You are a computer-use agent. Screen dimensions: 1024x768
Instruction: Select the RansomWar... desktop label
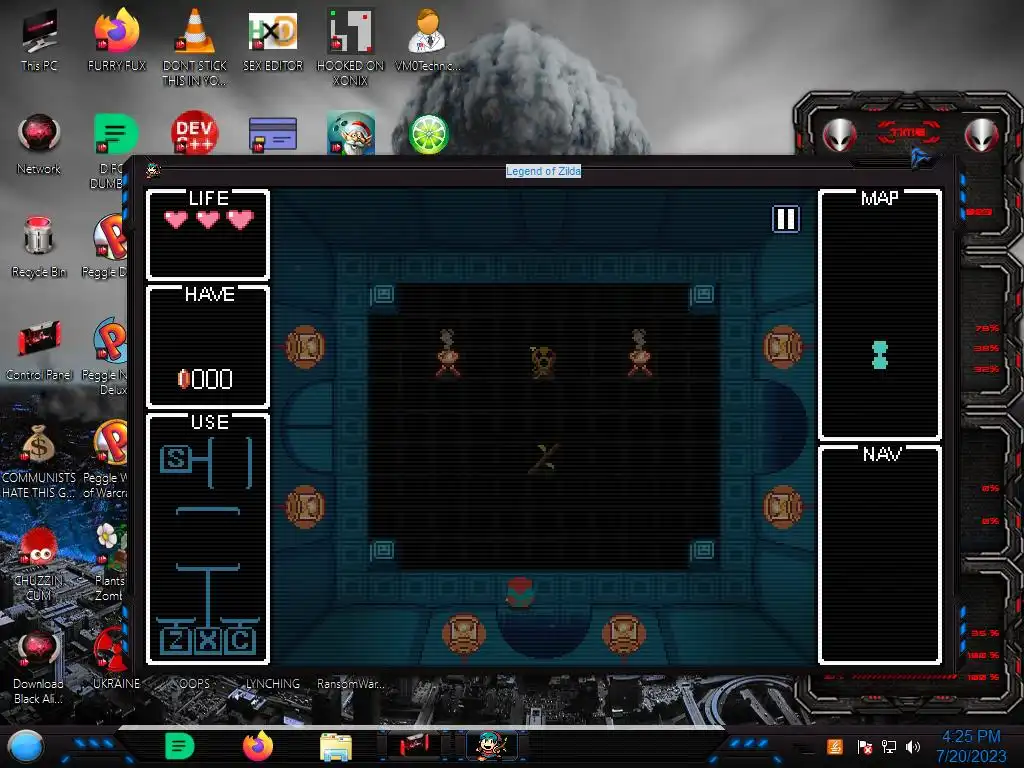pyautogui.click(x=351, y=684)
